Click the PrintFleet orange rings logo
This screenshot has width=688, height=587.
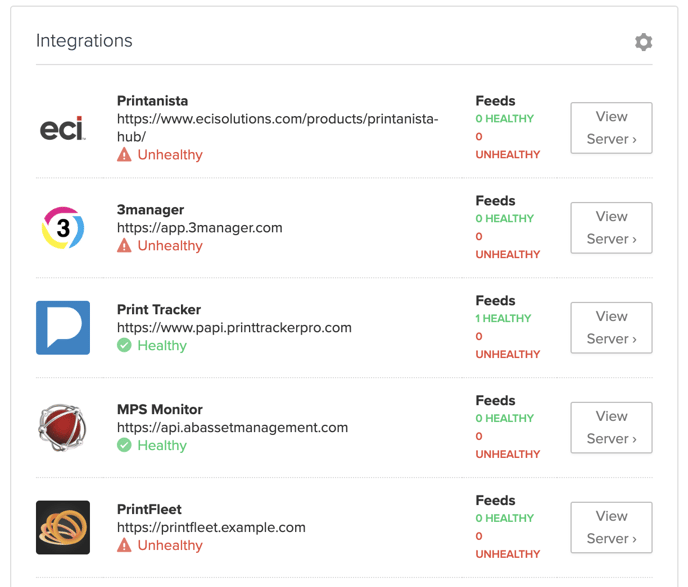[x=63, y=527]
